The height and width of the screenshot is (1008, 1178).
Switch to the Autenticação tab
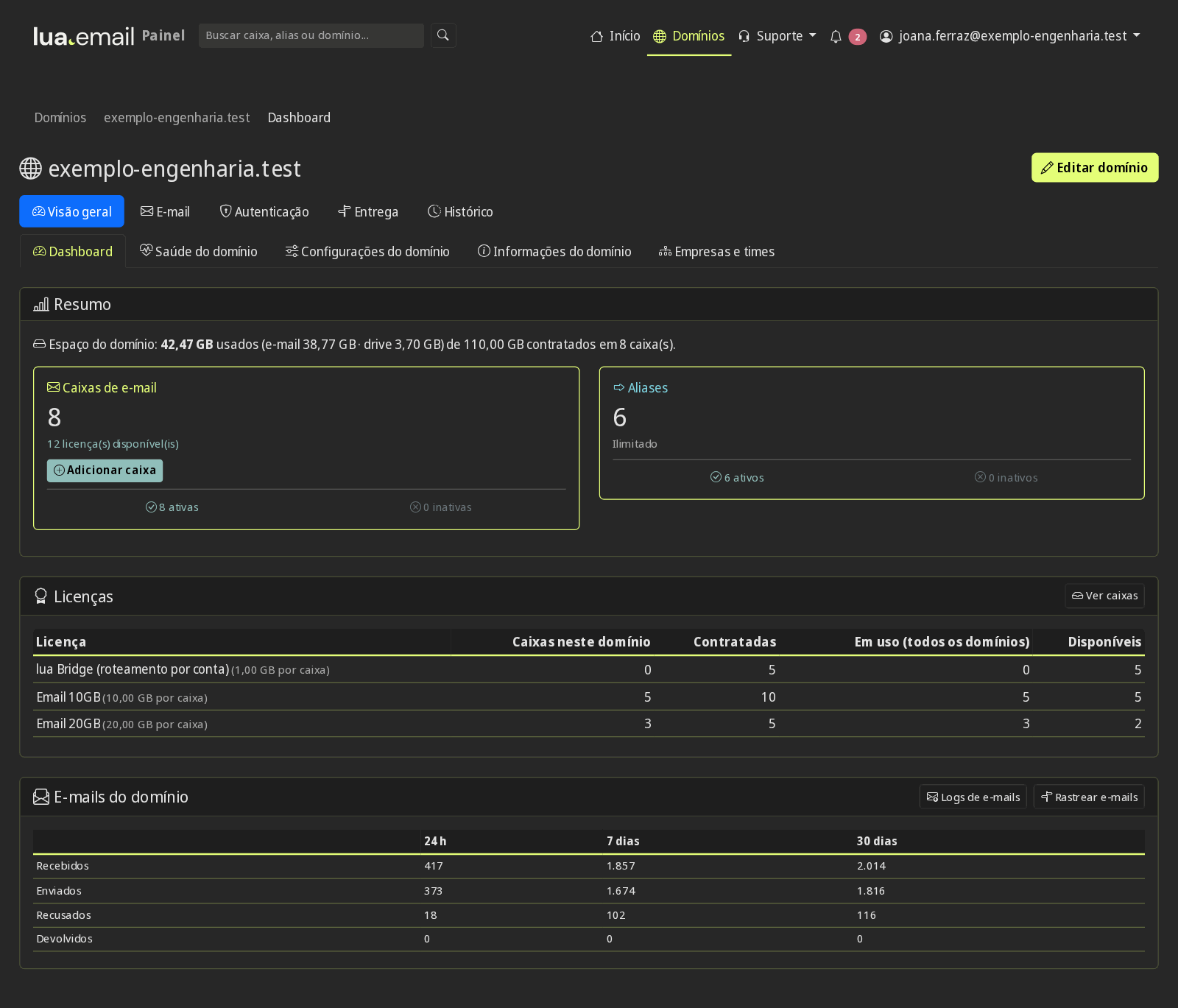point(264,212)
